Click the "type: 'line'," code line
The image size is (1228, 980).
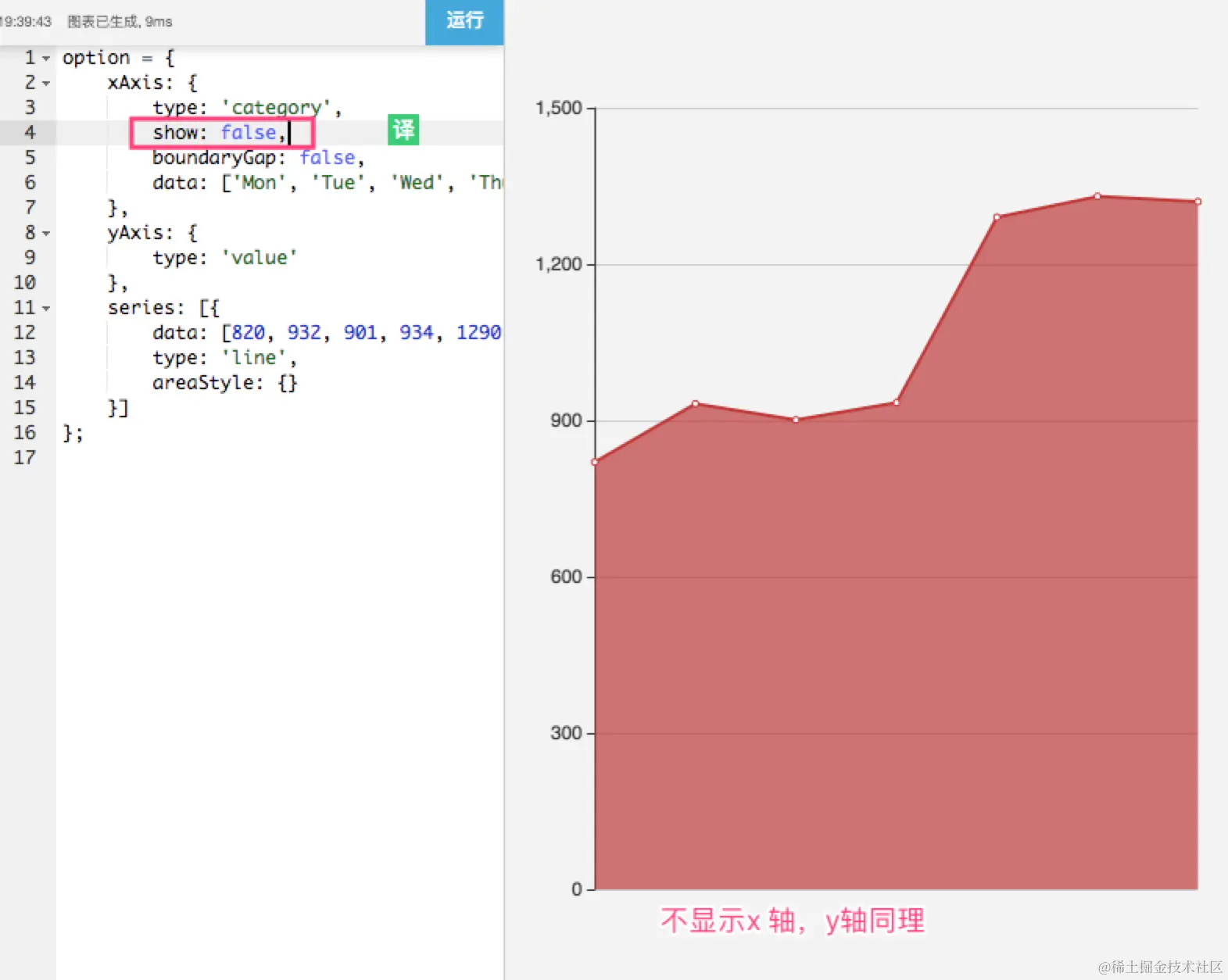coord(225,358)
